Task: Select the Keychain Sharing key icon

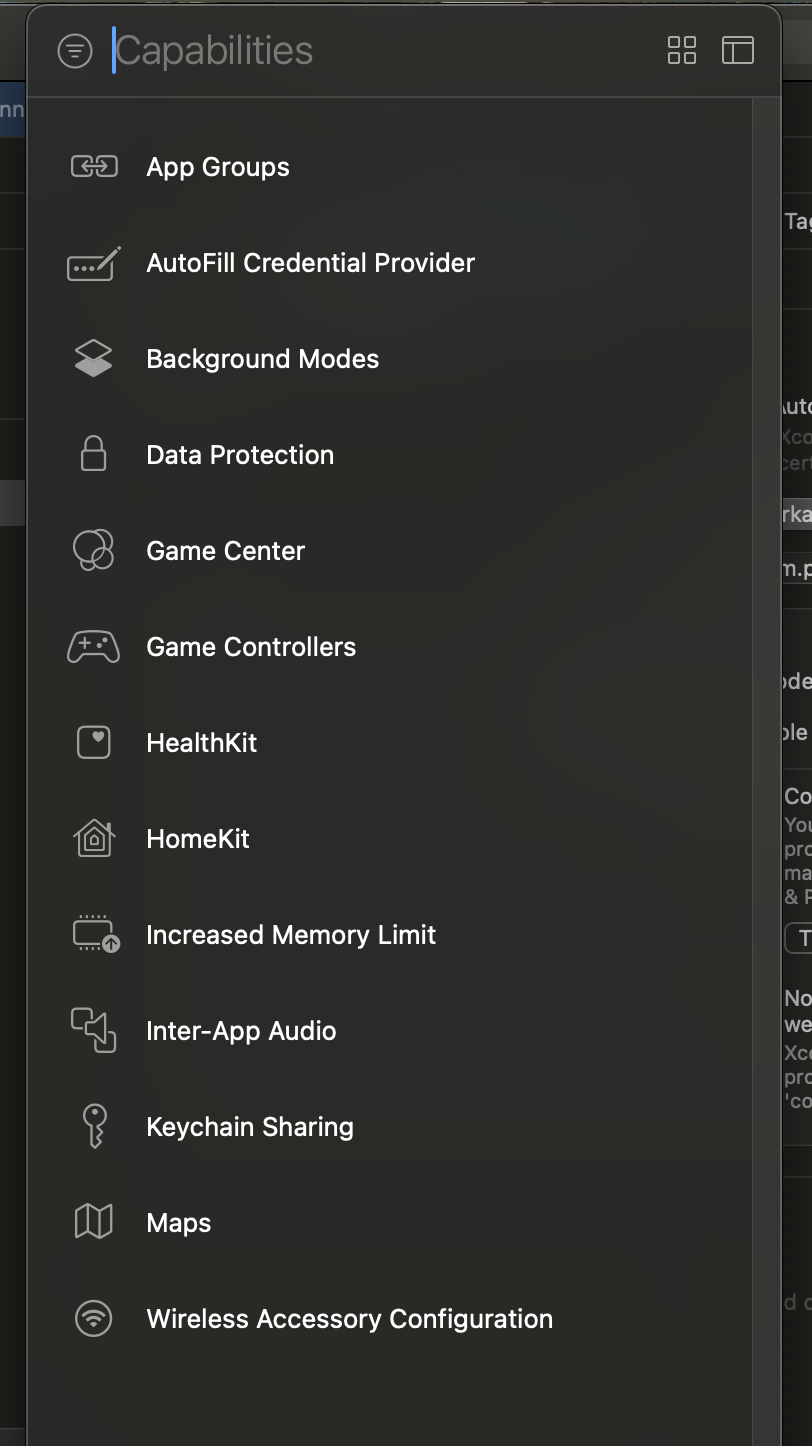Action: click(92, 1126)
